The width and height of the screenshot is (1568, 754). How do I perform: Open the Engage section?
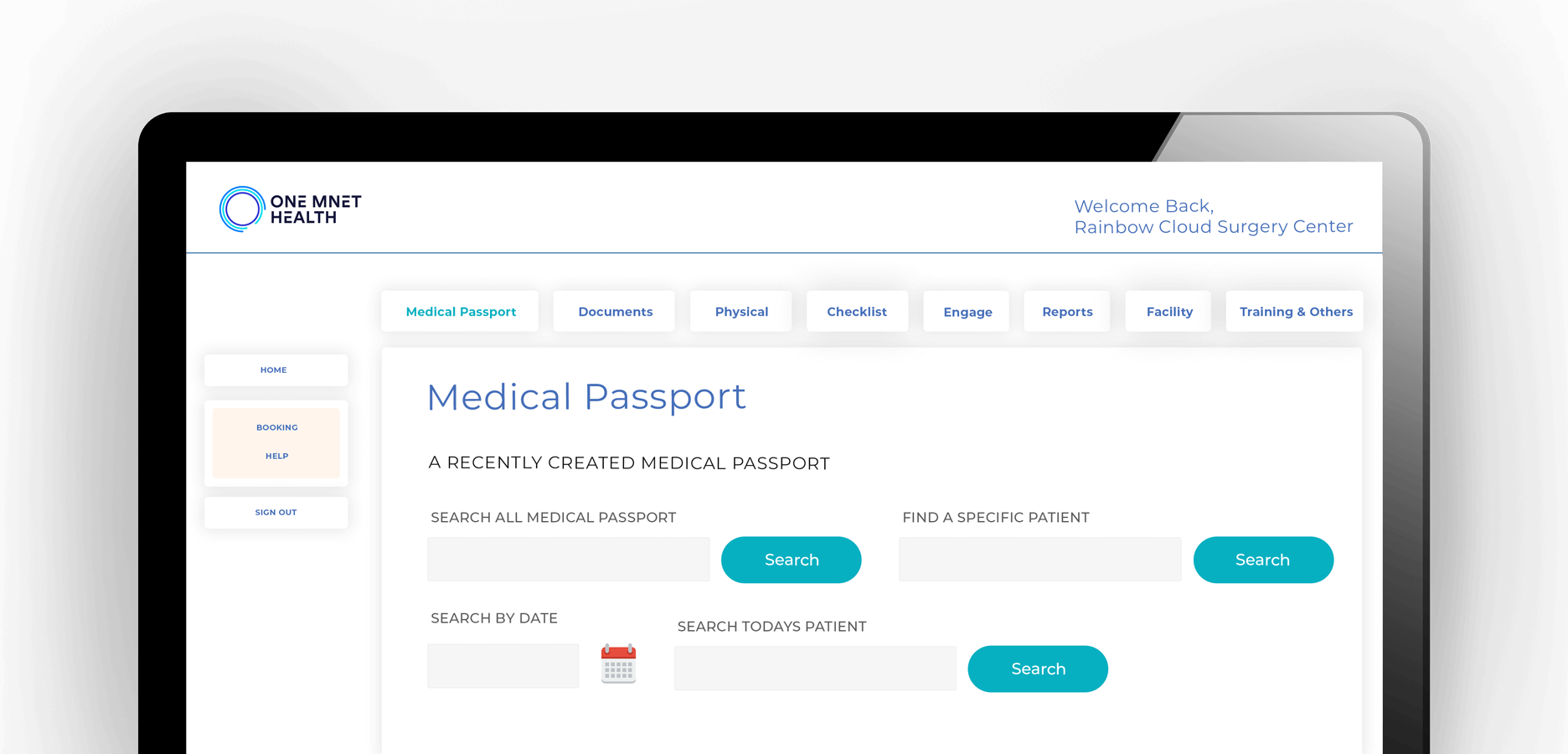[966, 311]
